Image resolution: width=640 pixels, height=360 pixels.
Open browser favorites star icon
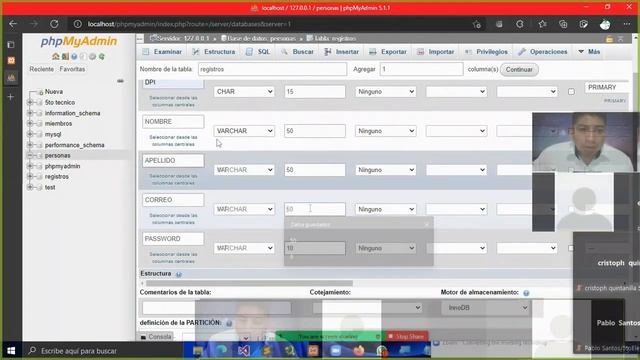pos(542,24)
